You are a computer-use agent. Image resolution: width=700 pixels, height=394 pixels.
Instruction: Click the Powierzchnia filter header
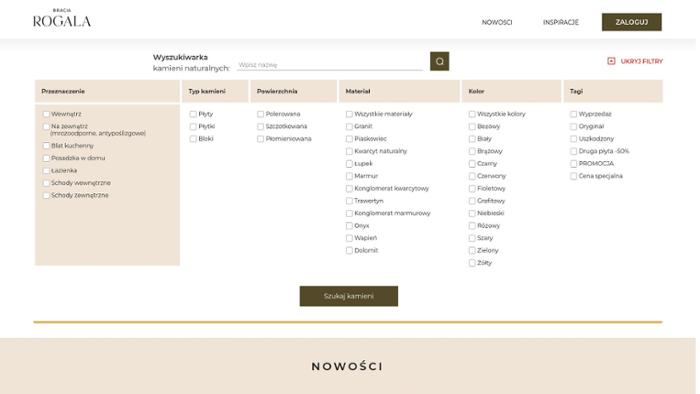click(x=294, y=91)
